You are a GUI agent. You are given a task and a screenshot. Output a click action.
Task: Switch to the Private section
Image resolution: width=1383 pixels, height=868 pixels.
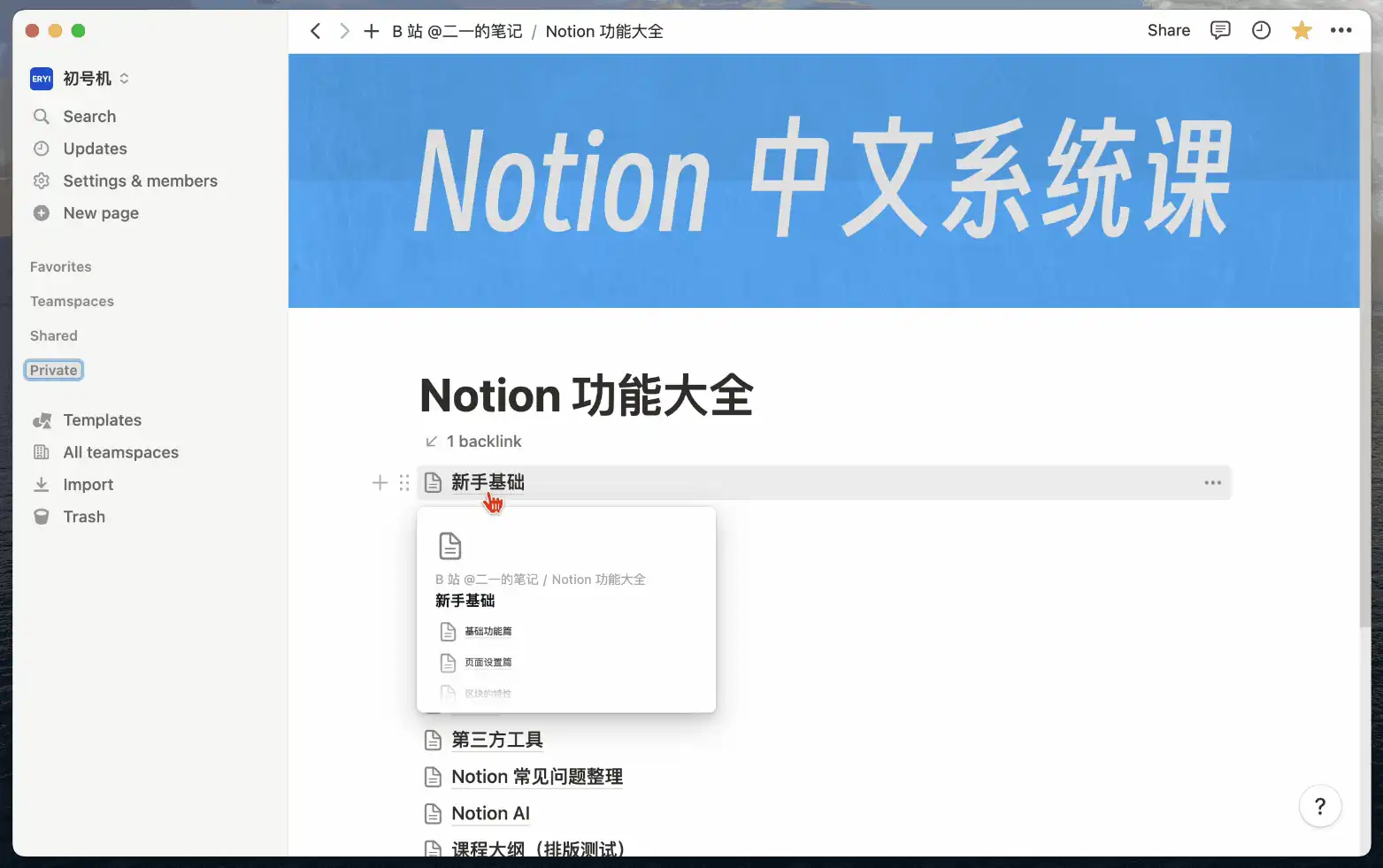(x=52, y=369)
